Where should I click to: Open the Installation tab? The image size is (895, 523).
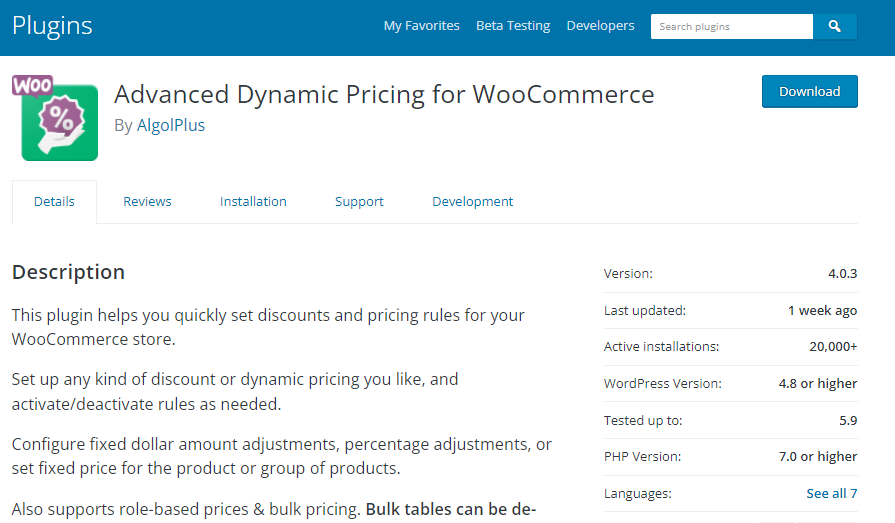tap(253, 202)
